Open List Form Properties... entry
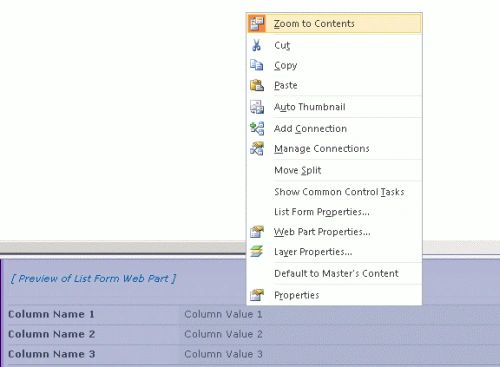Viewport: 500px width, 367px height. (x=334, y=212)
